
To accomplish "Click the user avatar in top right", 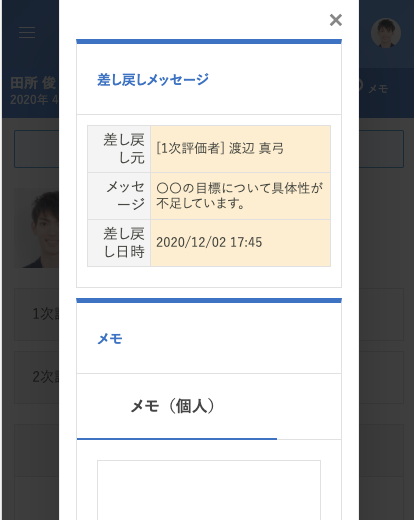I will pyautogui.click(x=386, y=33).
